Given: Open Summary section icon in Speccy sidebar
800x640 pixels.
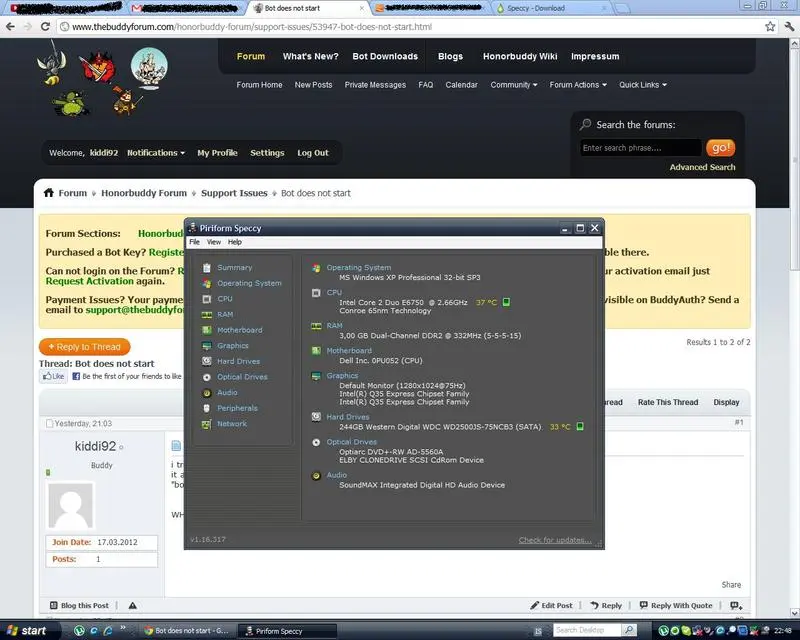Looking at the screenshot, I should click(207, 267).
